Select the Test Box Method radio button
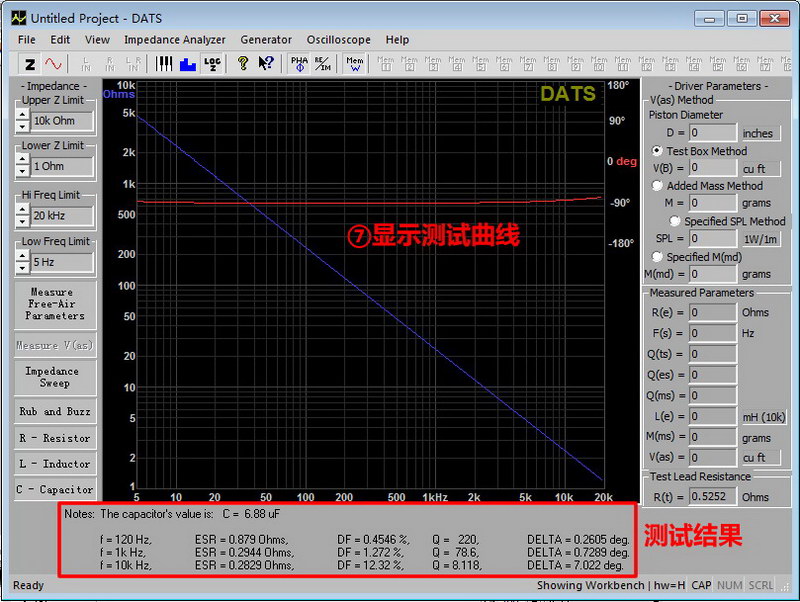 point(657,151)
